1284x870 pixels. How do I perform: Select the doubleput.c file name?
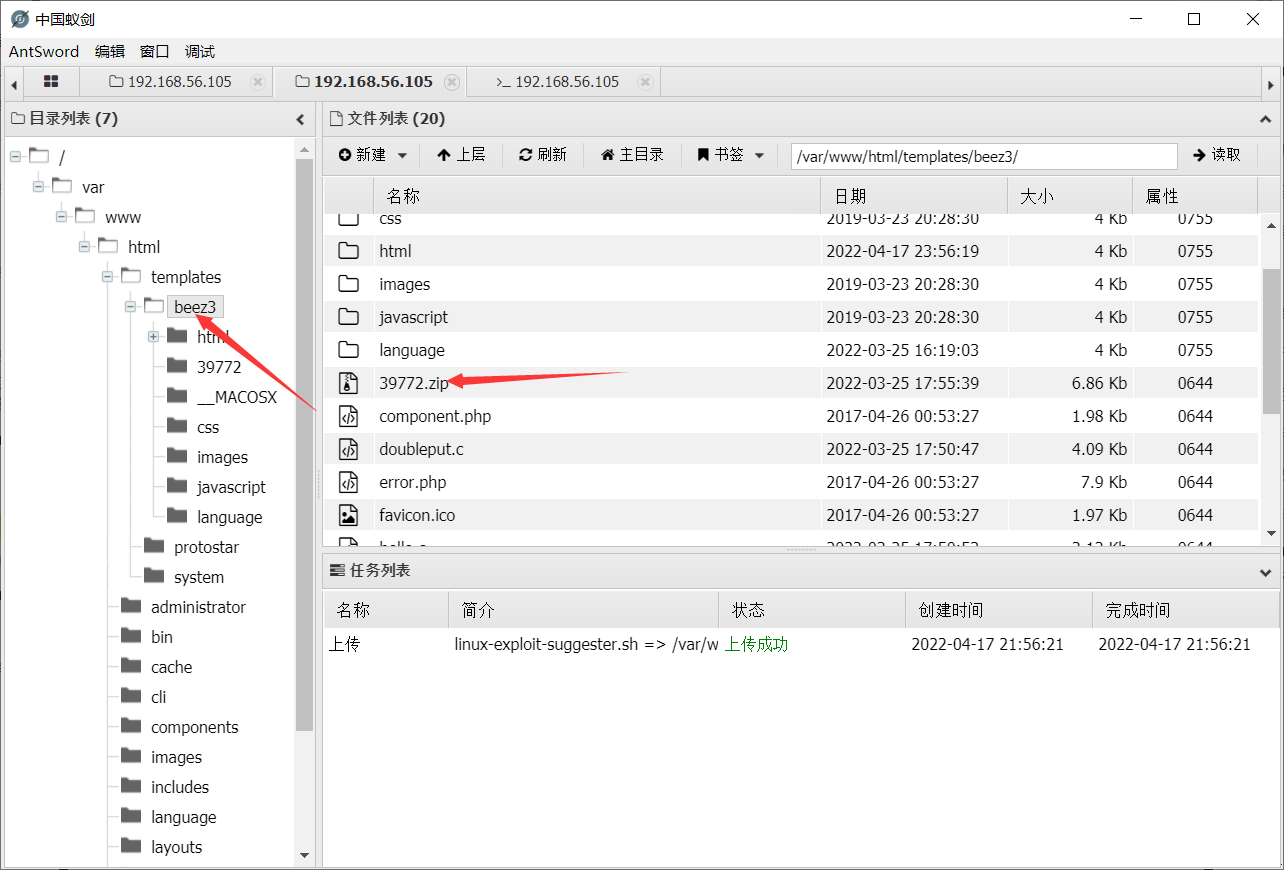422,449
